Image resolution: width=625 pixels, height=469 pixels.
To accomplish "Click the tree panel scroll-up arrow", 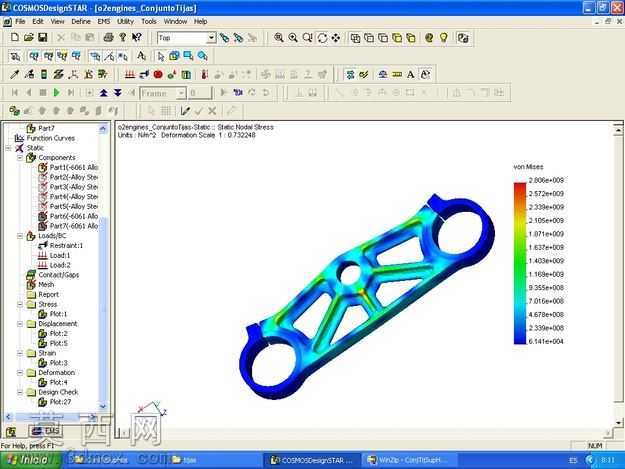I will tap(103, 128).
